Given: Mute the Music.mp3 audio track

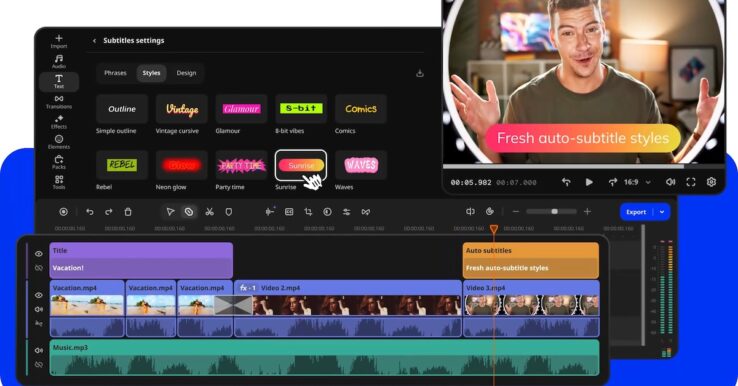Looking at the screenshot, I should click(x=39, y=351).
